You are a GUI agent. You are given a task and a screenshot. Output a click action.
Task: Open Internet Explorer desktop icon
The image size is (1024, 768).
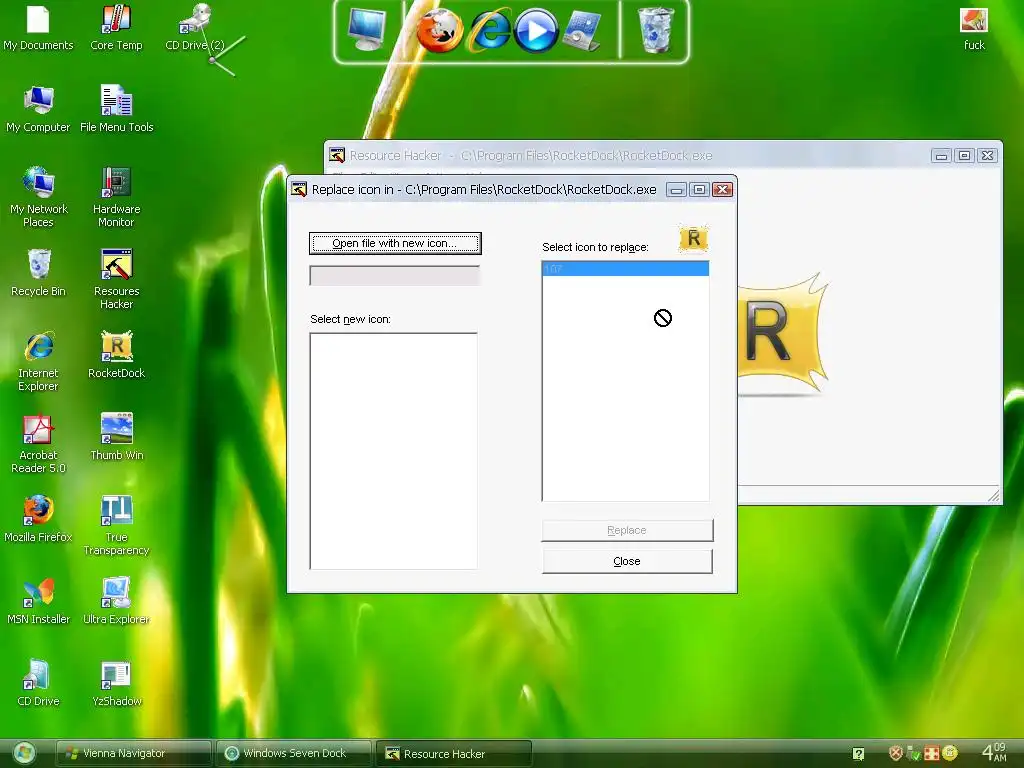(x=38, y=361)
